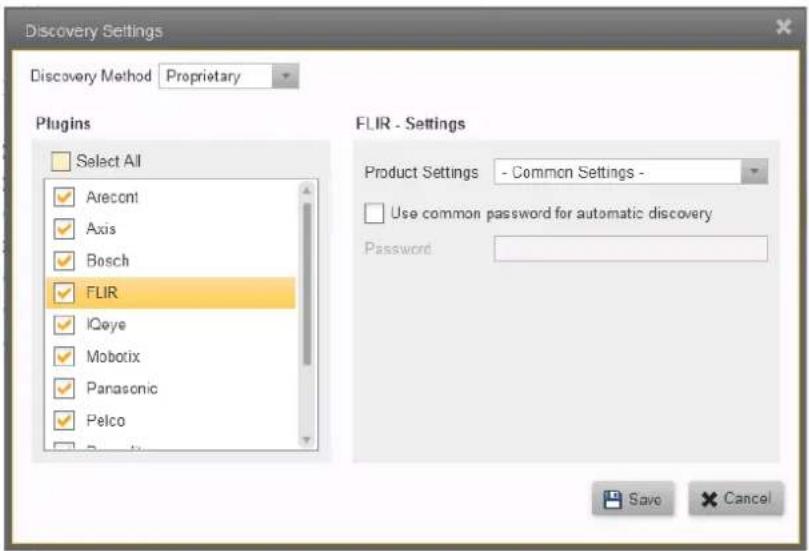Screen dimensions: 809x551
Task: Click the Cancel button
Action: 736,499
